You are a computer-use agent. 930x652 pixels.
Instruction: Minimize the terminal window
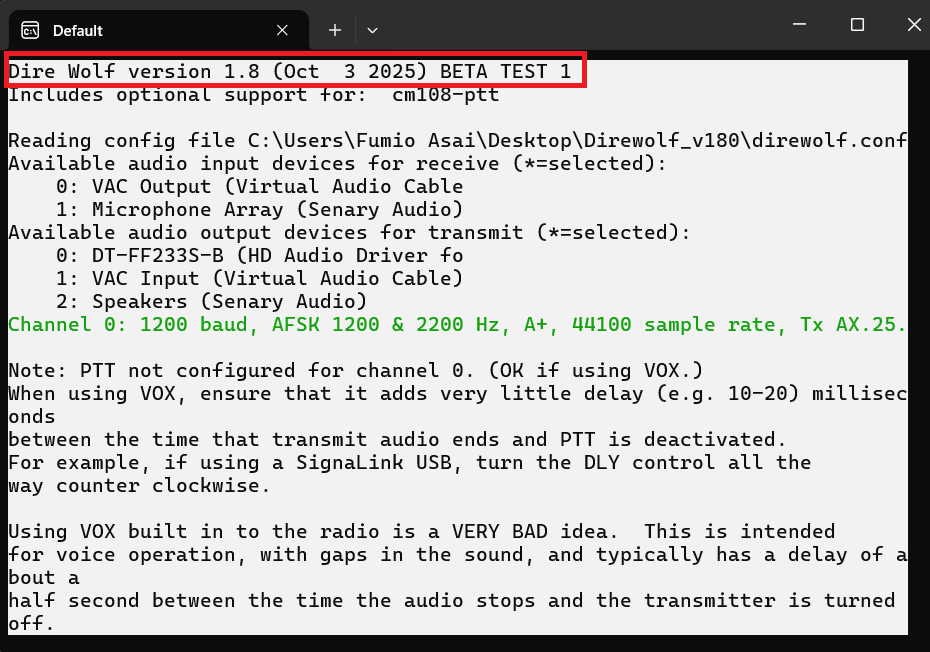(800, 24)
